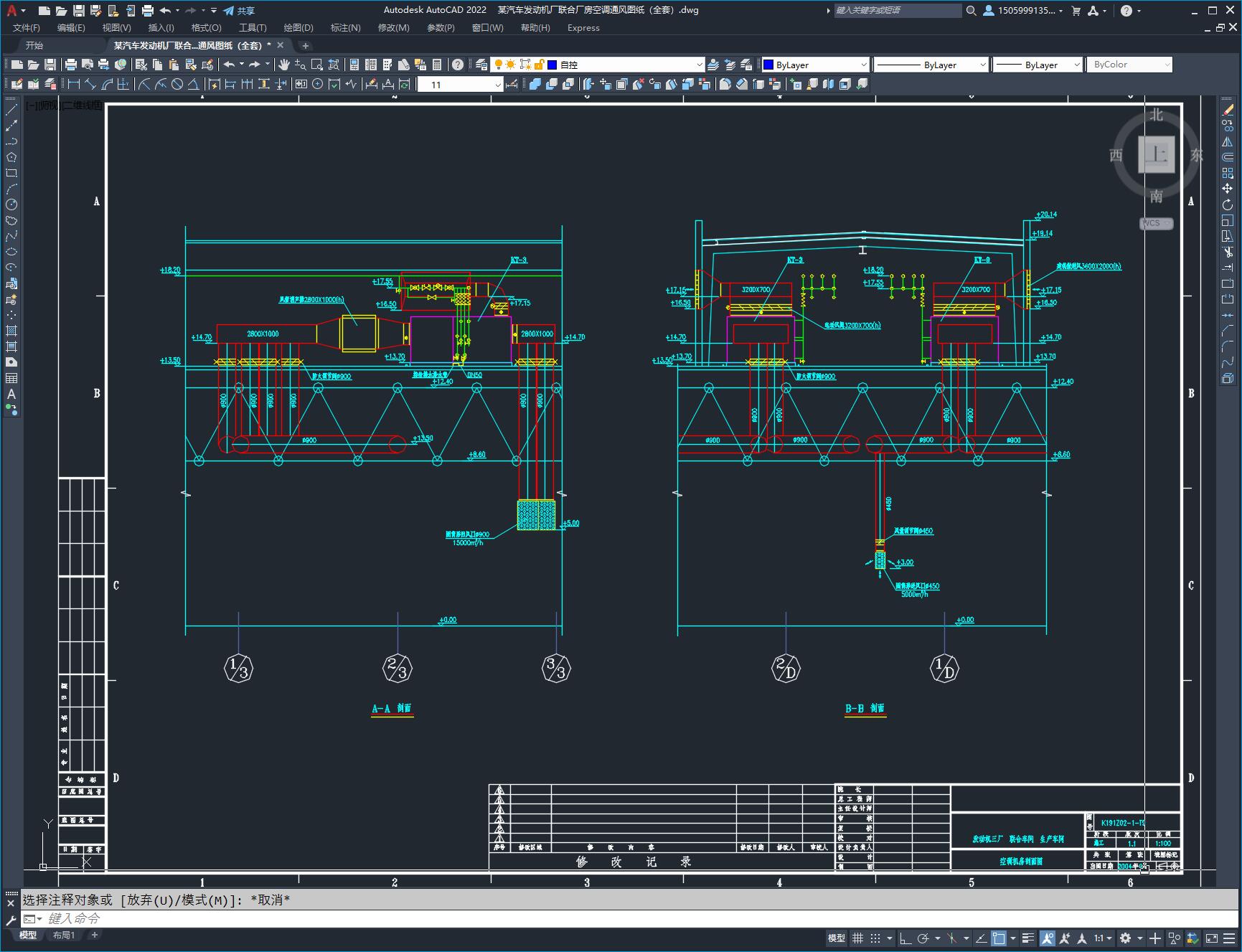Toggle ortho mode in status bar
Viewport: 1242px width, 952px height.
[905, 938]
